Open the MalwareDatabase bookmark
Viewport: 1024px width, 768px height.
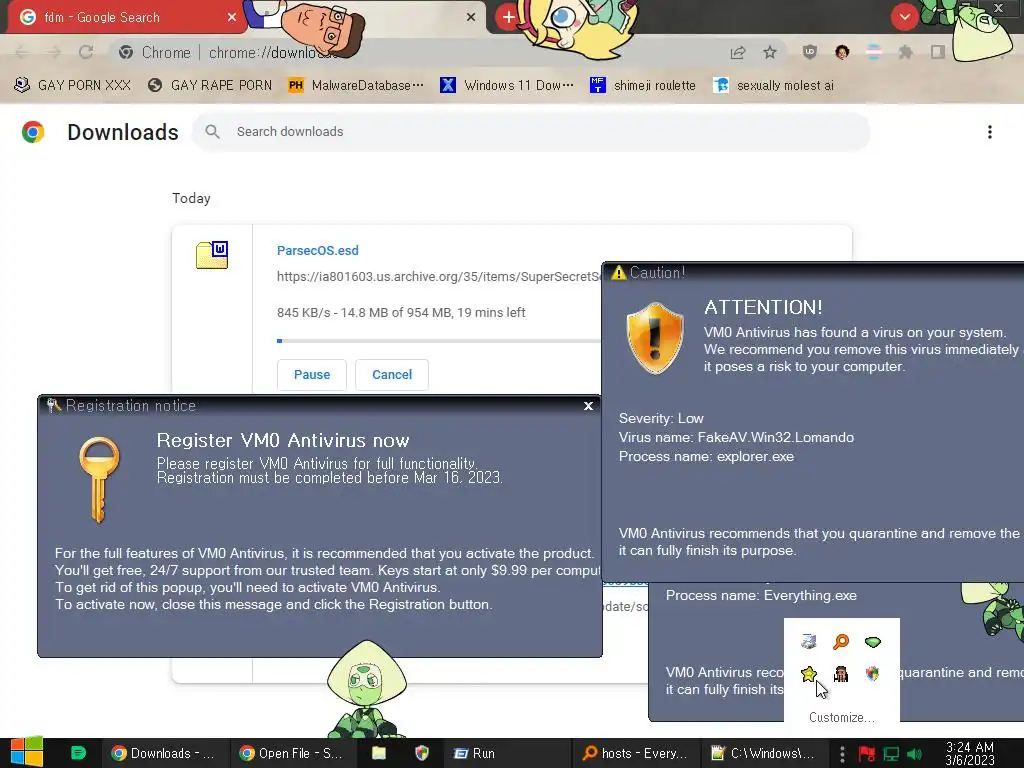[x=356, y=85]
